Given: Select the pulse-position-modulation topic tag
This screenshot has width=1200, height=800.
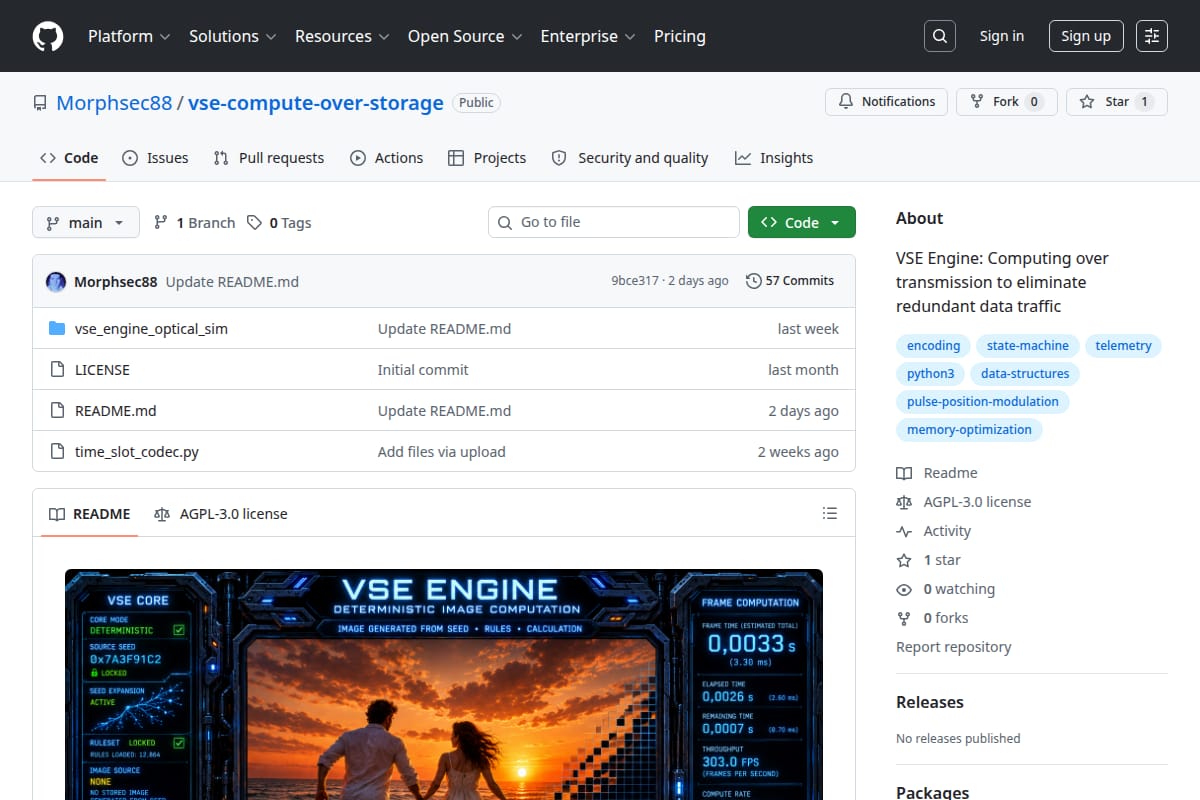Looking at the screenshot, I should [983, 402].
